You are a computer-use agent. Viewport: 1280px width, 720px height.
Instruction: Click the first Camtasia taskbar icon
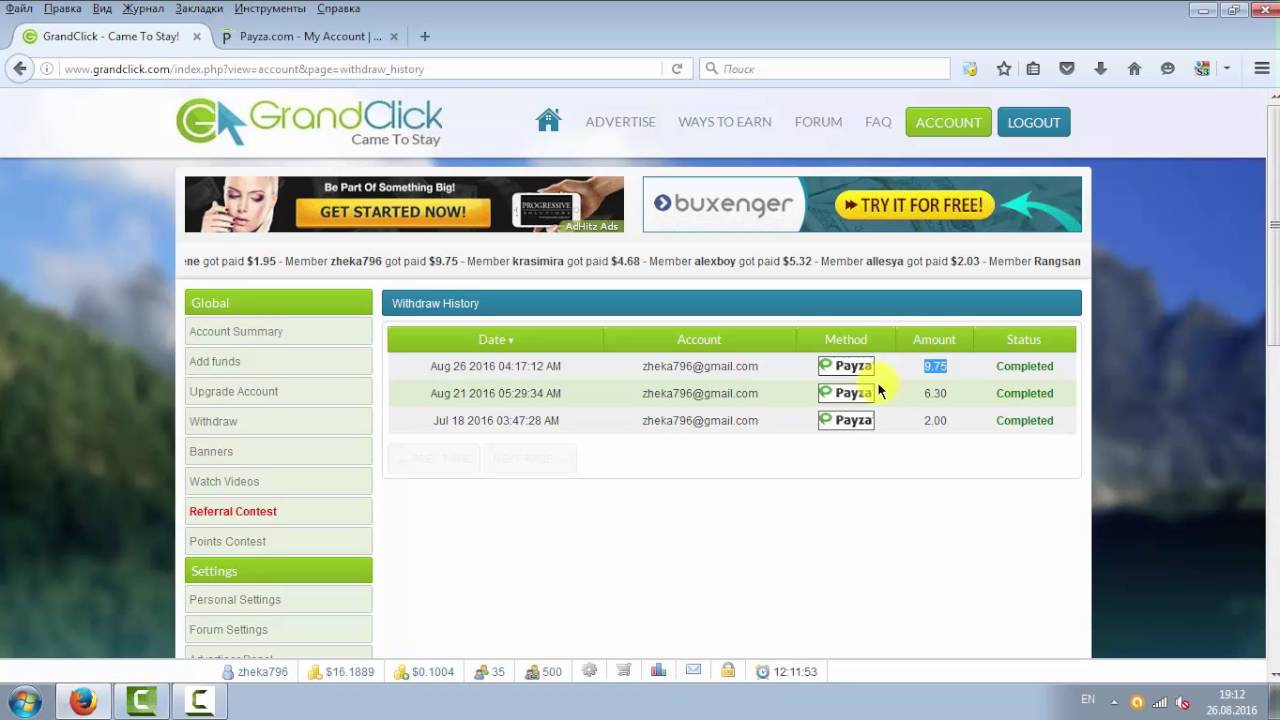[141, 702]
